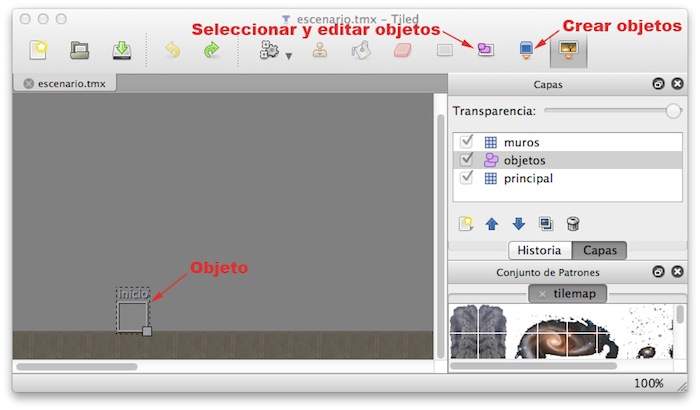Toggle visibility checkbox for objetos layer
This screenshot has width=700, height=410.
point(467,159)
